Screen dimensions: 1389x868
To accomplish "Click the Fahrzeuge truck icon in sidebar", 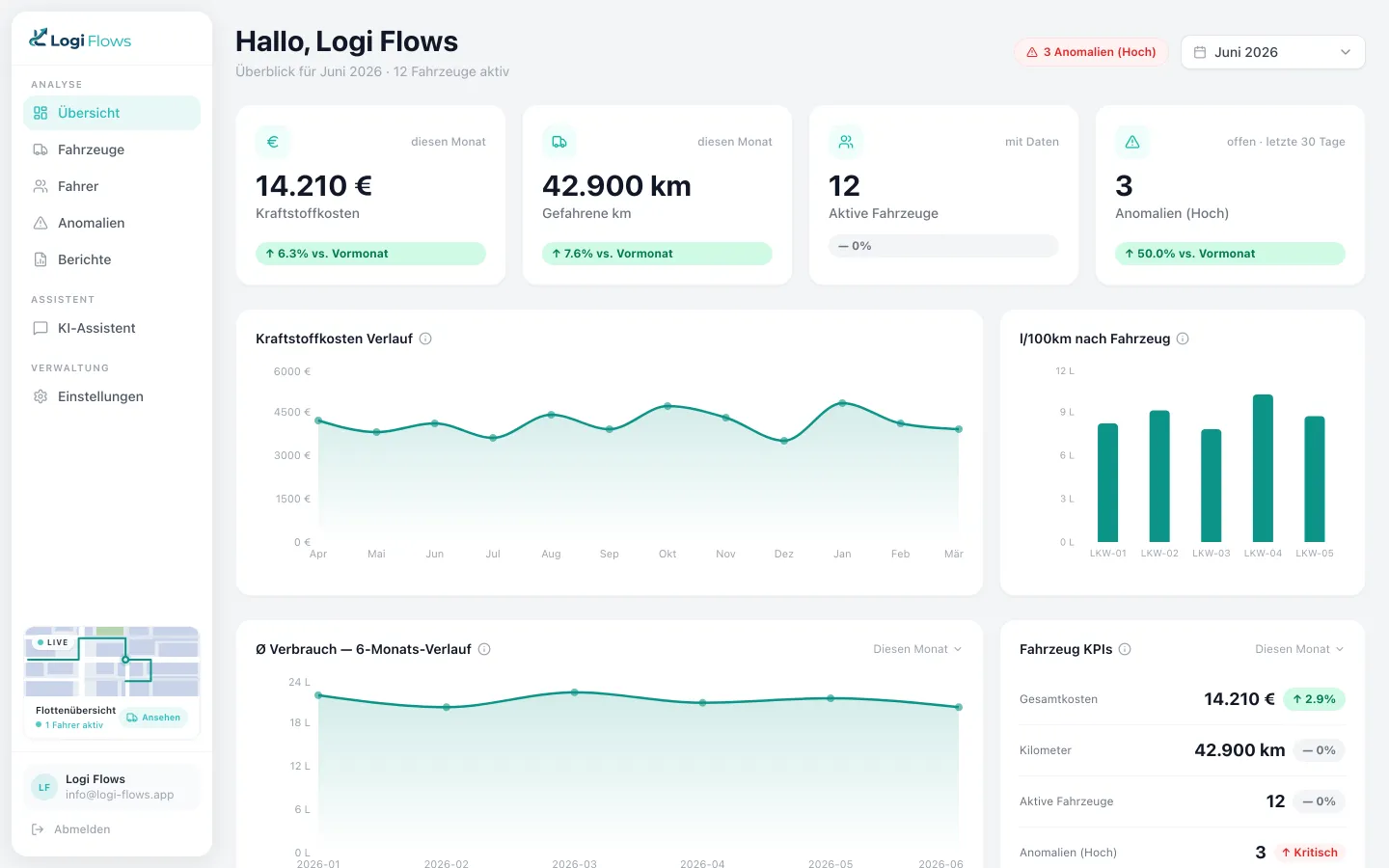I will 41,149.
